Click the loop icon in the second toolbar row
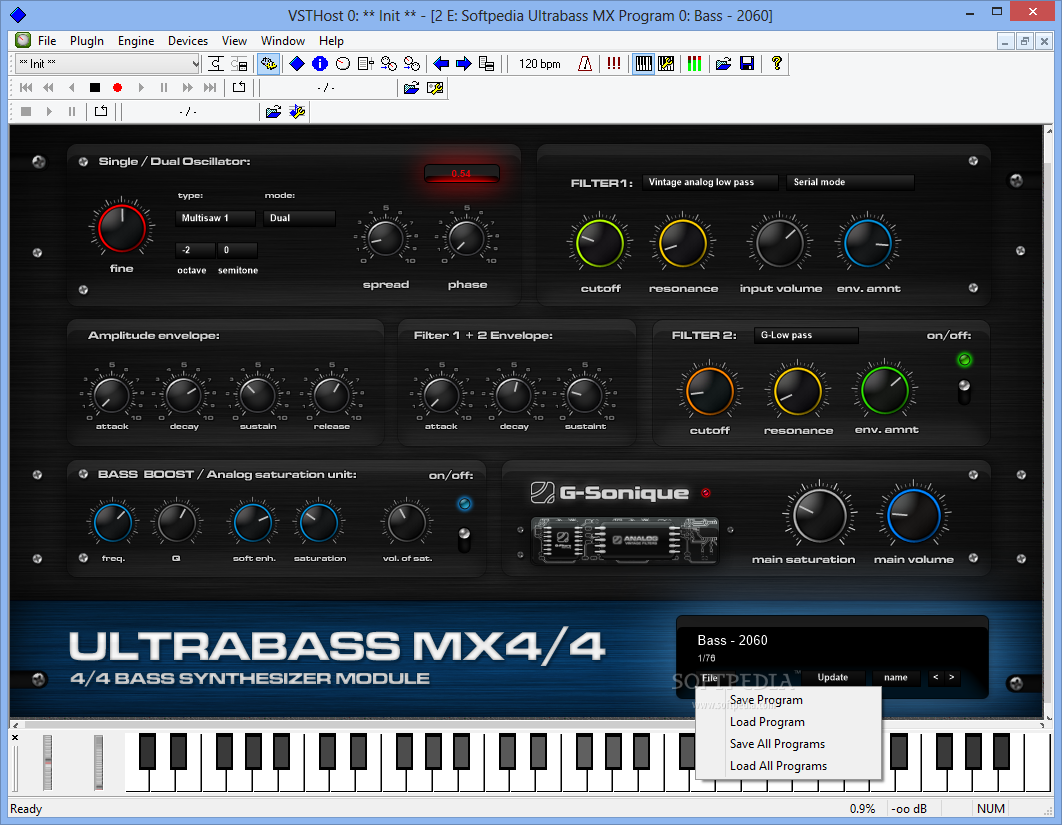1062x825 pixels. tap(239, 87)
